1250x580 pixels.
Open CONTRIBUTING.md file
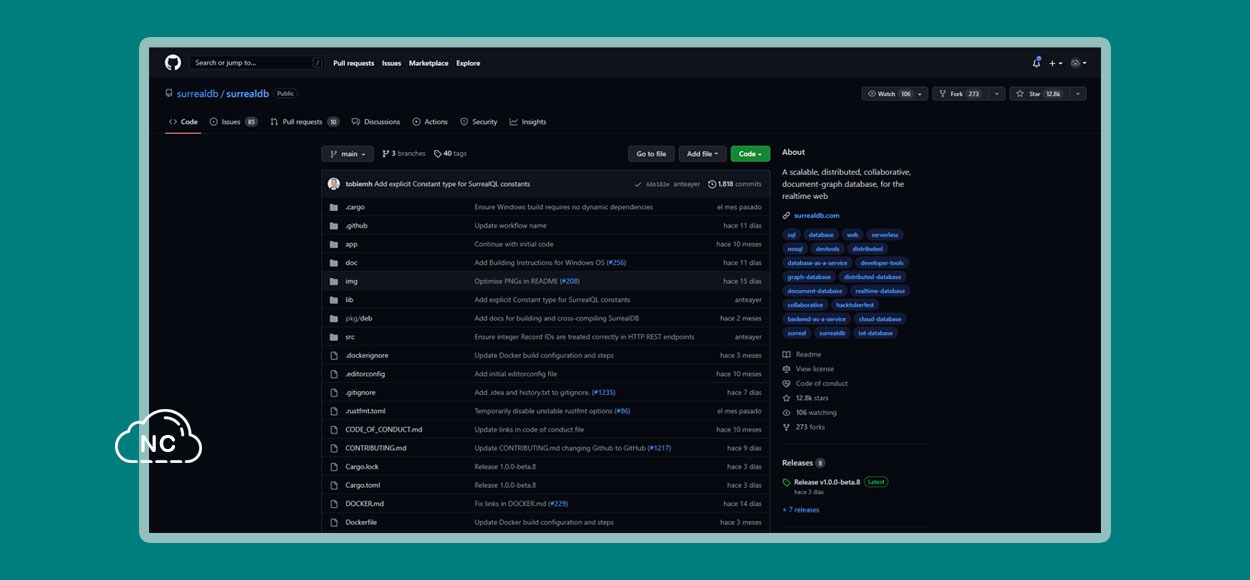point(376,448)
